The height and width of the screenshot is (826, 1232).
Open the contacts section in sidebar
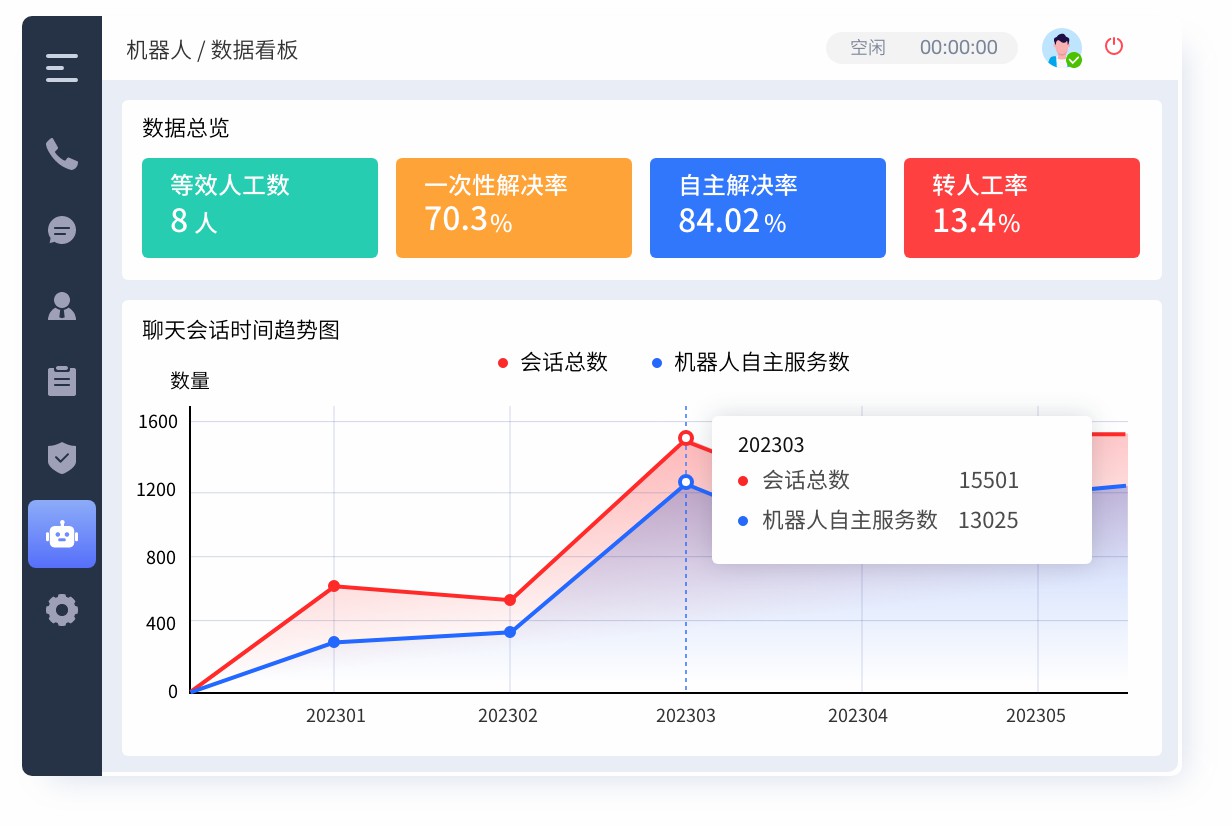[61, 307]
